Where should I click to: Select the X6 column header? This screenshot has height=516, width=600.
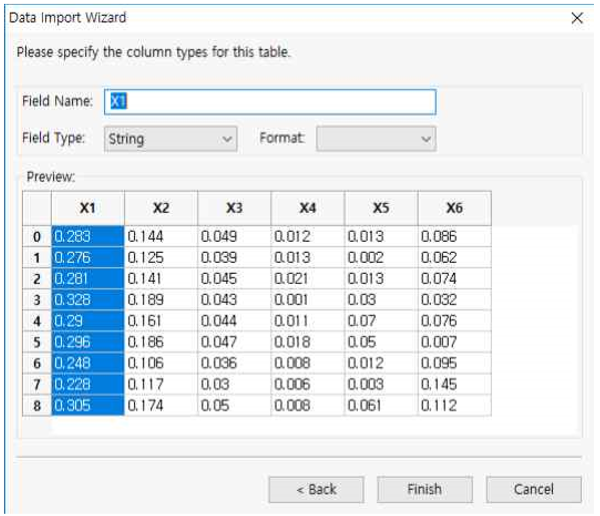(x=454, y=207)
